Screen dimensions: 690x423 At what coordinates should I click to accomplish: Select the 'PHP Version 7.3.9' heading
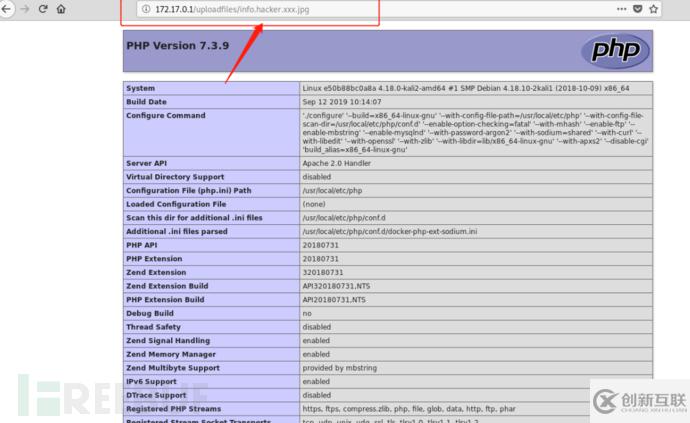click(178, 46)
